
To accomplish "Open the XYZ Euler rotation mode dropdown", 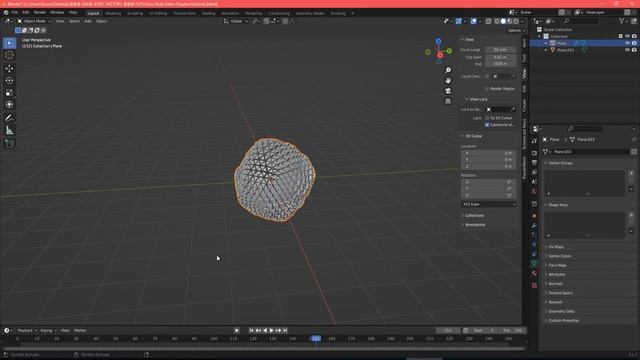I will (489, 204).
